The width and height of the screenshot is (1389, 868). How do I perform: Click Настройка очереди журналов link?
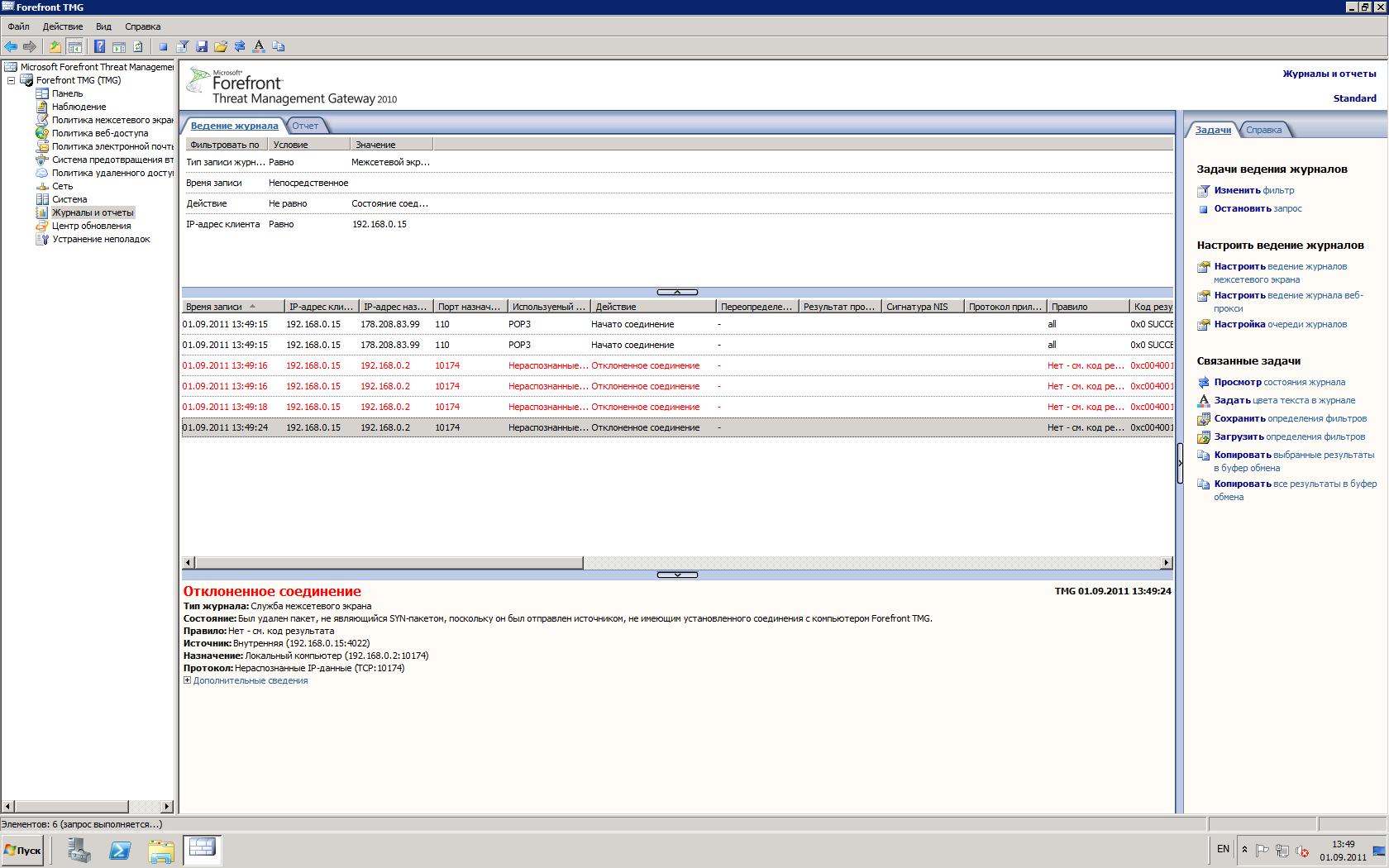pyautogui.click(x=1280, y=324)
